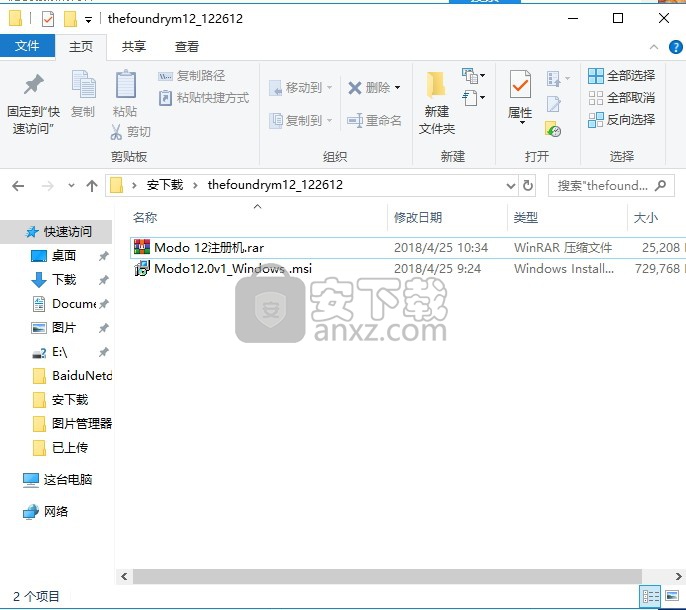Click the New folder (新建文件夹) icon
The image size is (686, 610).
(x=436, y=84)
